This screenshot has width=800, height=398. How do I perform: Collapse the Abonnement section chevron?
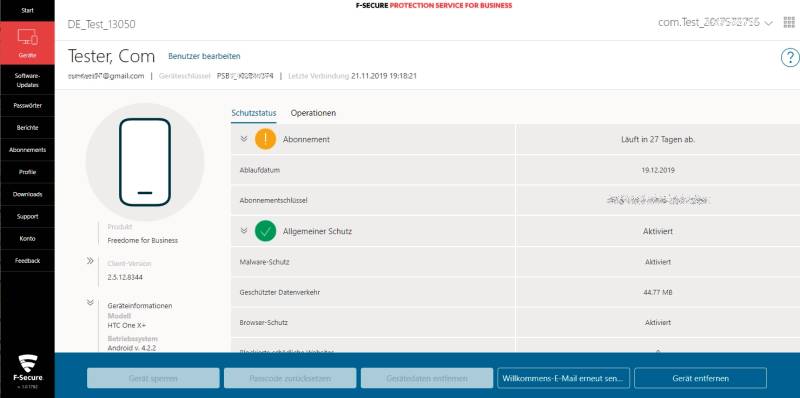[x=244, y=139]
